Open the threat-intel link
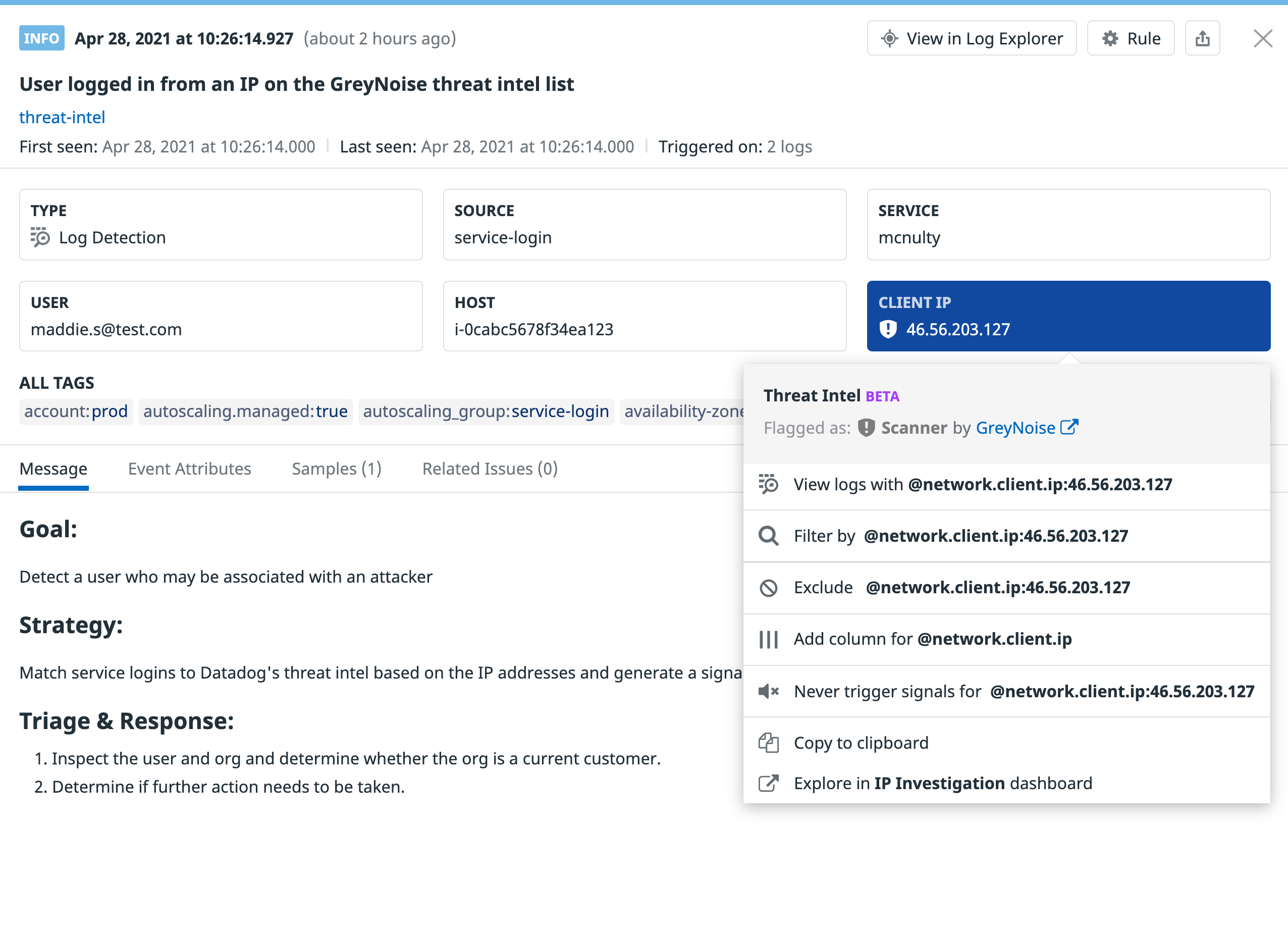This screenshot has width=1288, height=927. [62, 117]
